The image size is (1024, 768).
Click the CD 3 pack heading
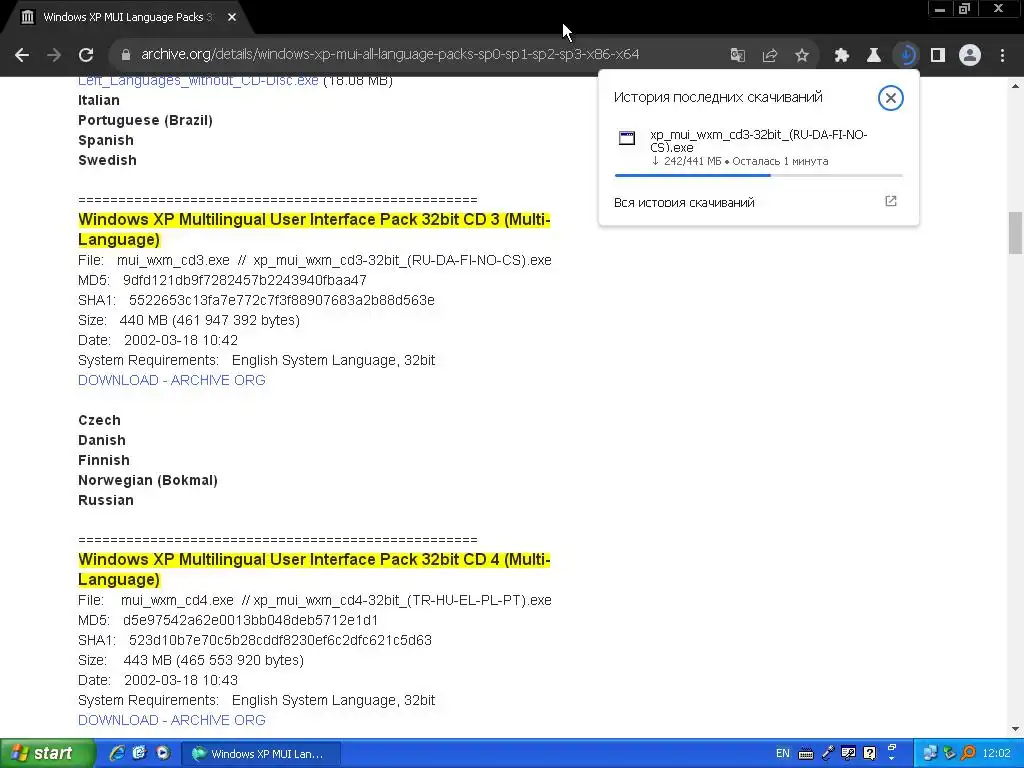click(x=314, y=229)
